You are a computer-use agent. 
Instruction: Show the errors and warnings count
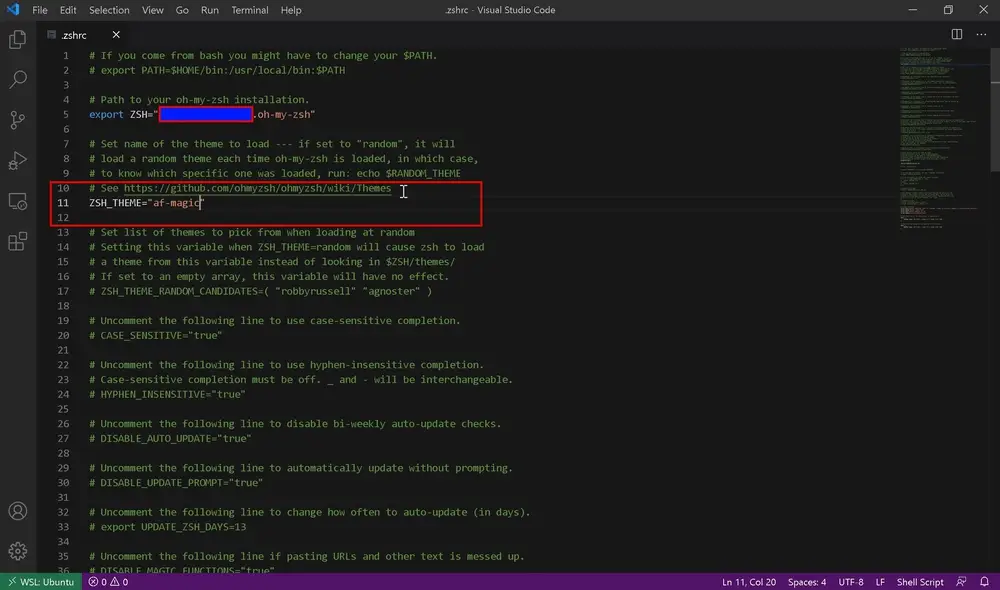click(x=108, y=582)
